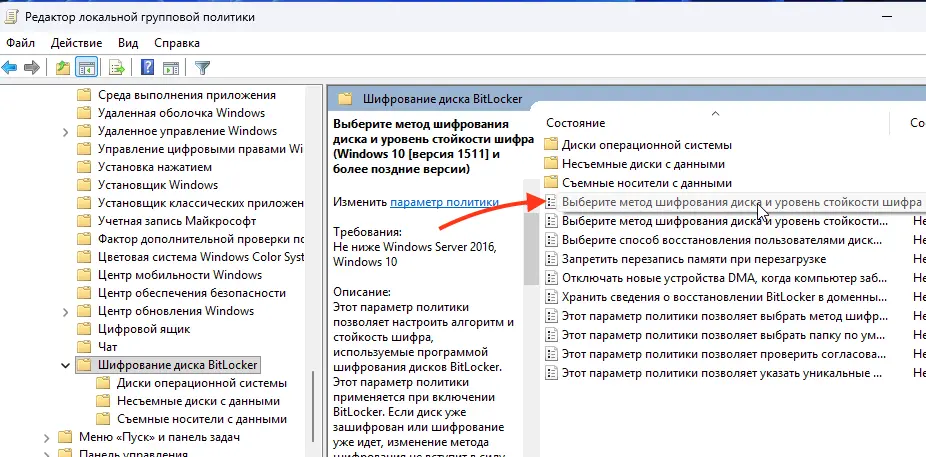Expand the Удаленное управление Windows tree node
Screen dimensions: 926x457
66,131
